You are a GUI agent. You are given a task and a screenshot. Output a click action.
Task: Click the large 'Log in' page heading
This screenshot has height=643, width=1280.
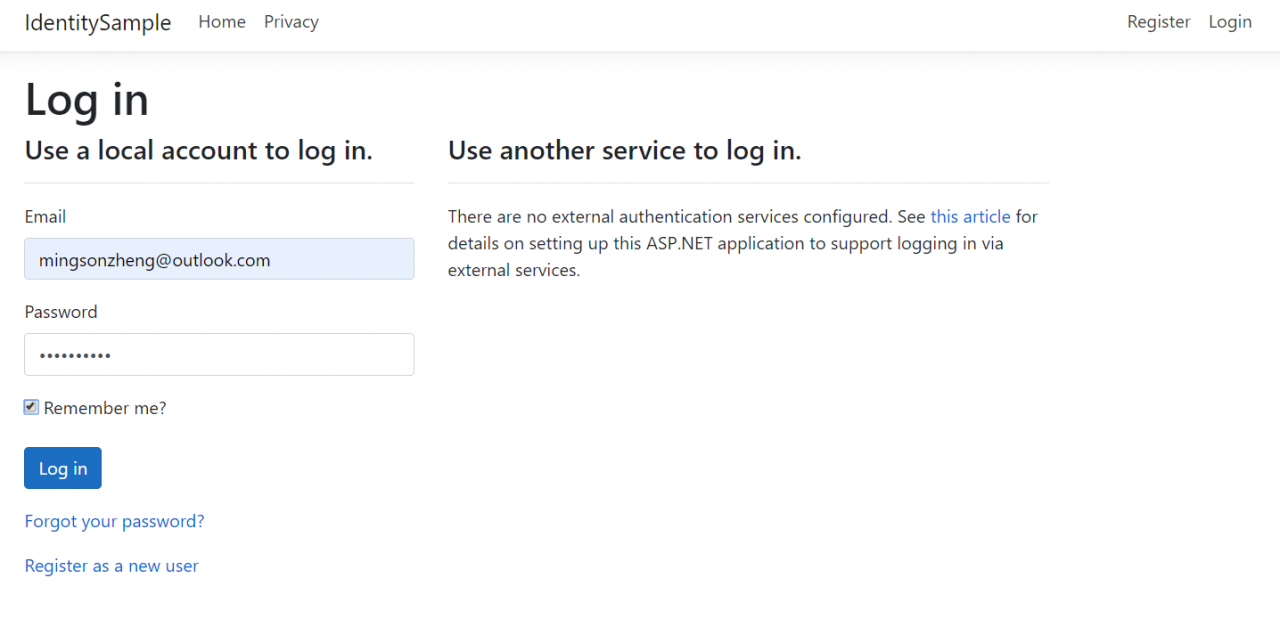87,100
